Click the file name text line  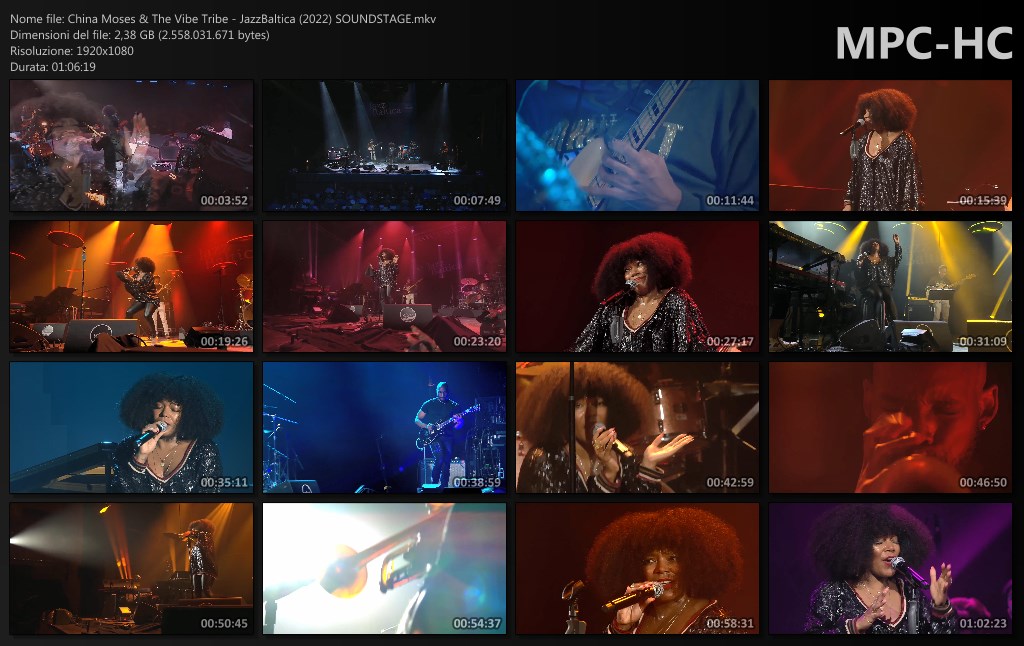pyautogui.click(x=223, y=19)
